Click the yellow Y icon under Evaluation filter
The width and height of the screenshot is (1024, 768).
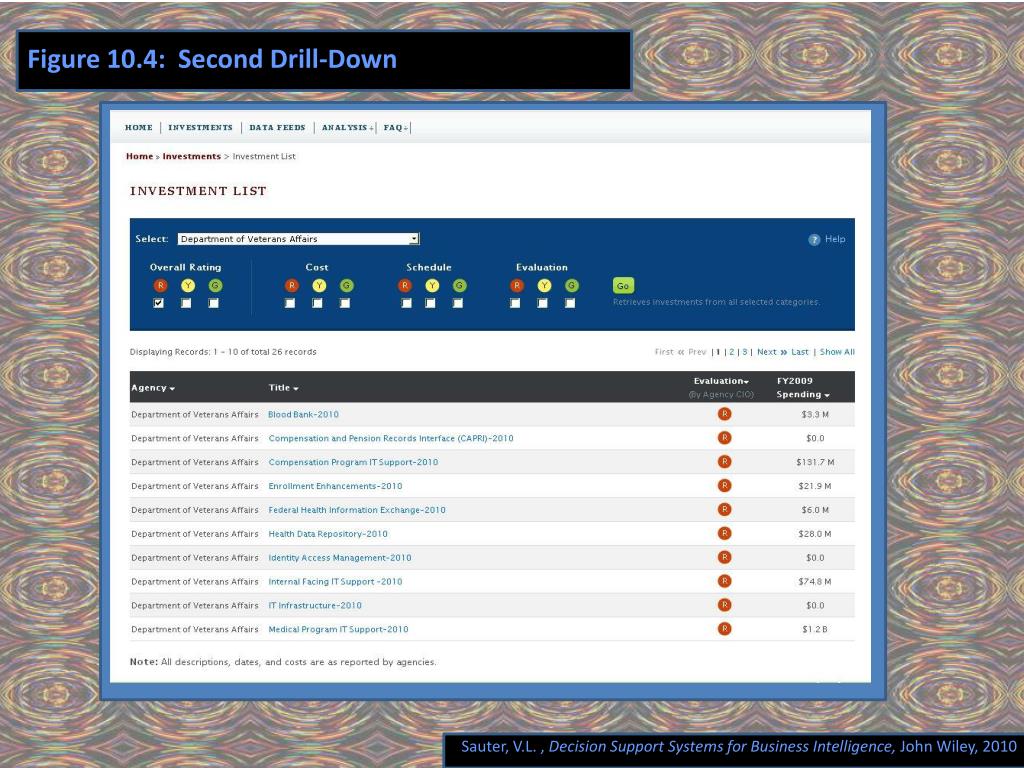point(544,285)
